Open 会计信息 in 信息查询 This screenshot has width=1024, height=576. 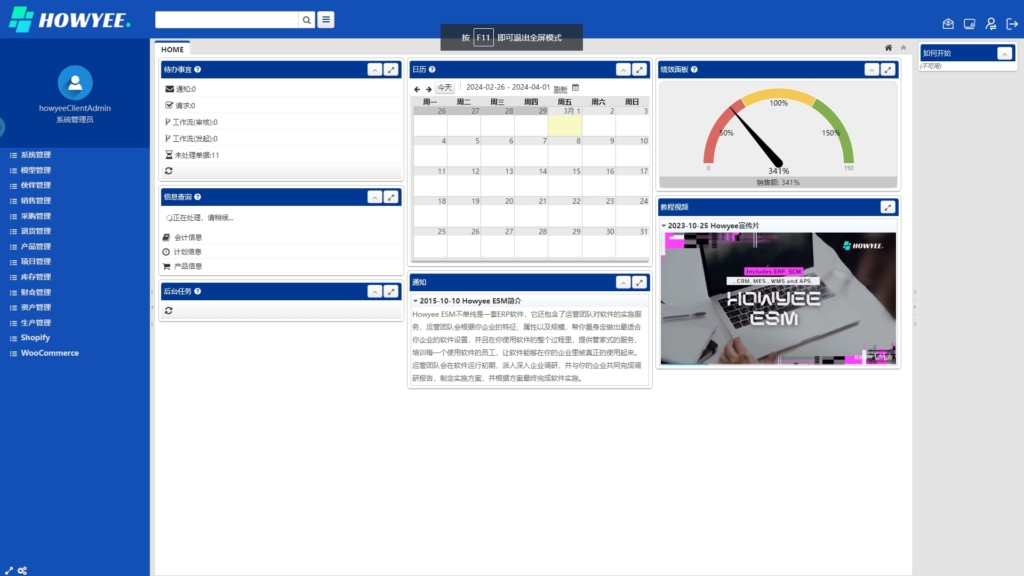188,237
